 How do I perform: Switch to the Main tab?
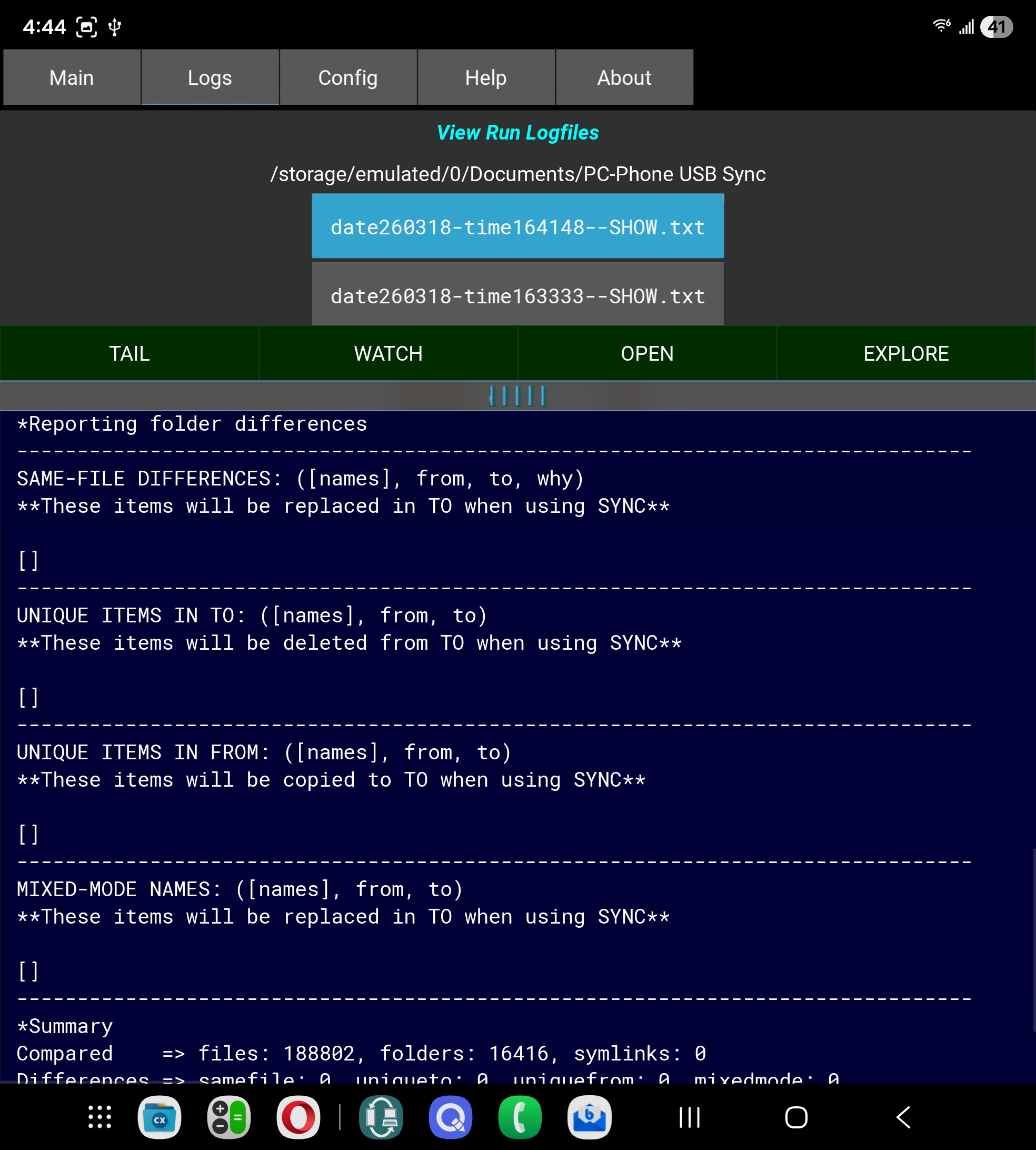(72, 77)
